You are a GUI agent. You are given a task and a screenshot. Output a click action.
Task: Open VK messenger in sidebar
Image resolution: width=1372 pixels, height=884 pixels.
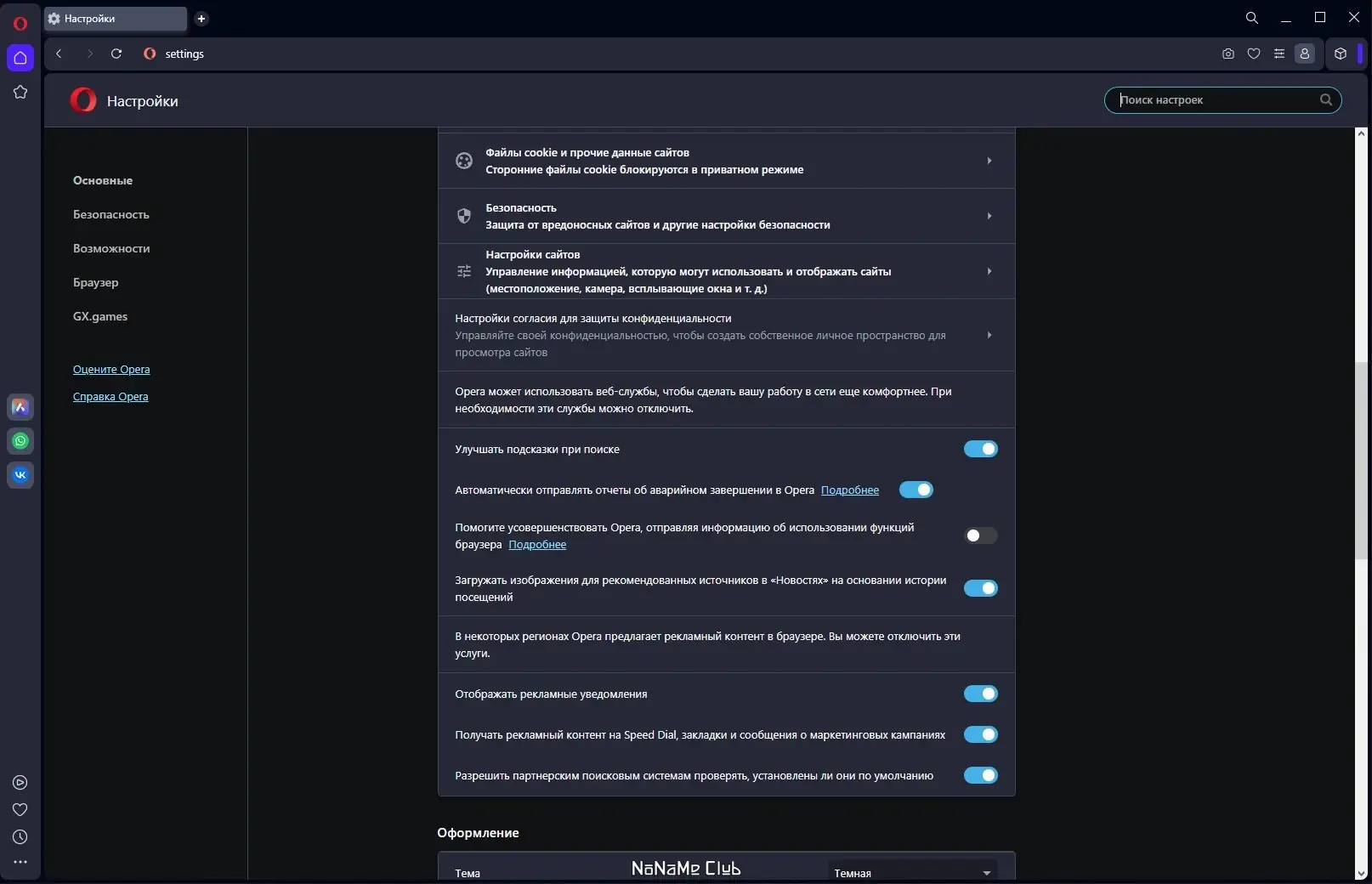[20, 474]
